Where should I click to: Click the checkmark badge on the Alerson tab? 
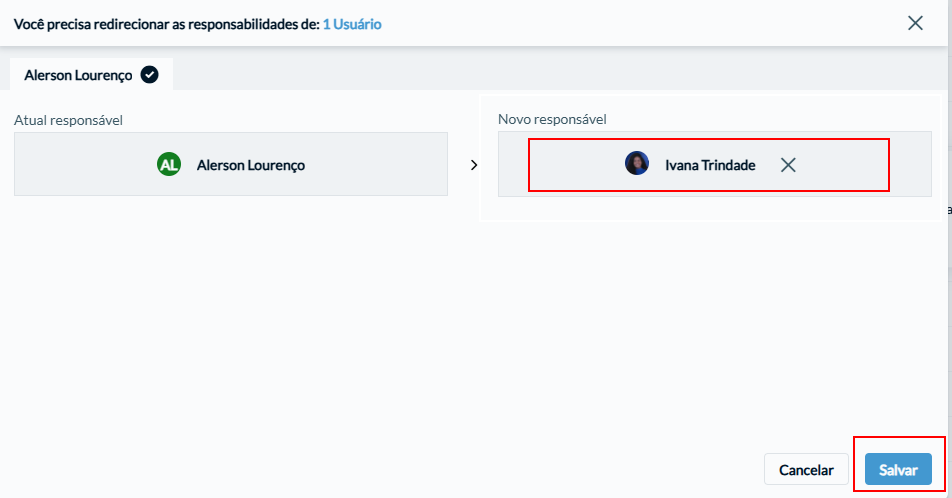coord(149,75)
